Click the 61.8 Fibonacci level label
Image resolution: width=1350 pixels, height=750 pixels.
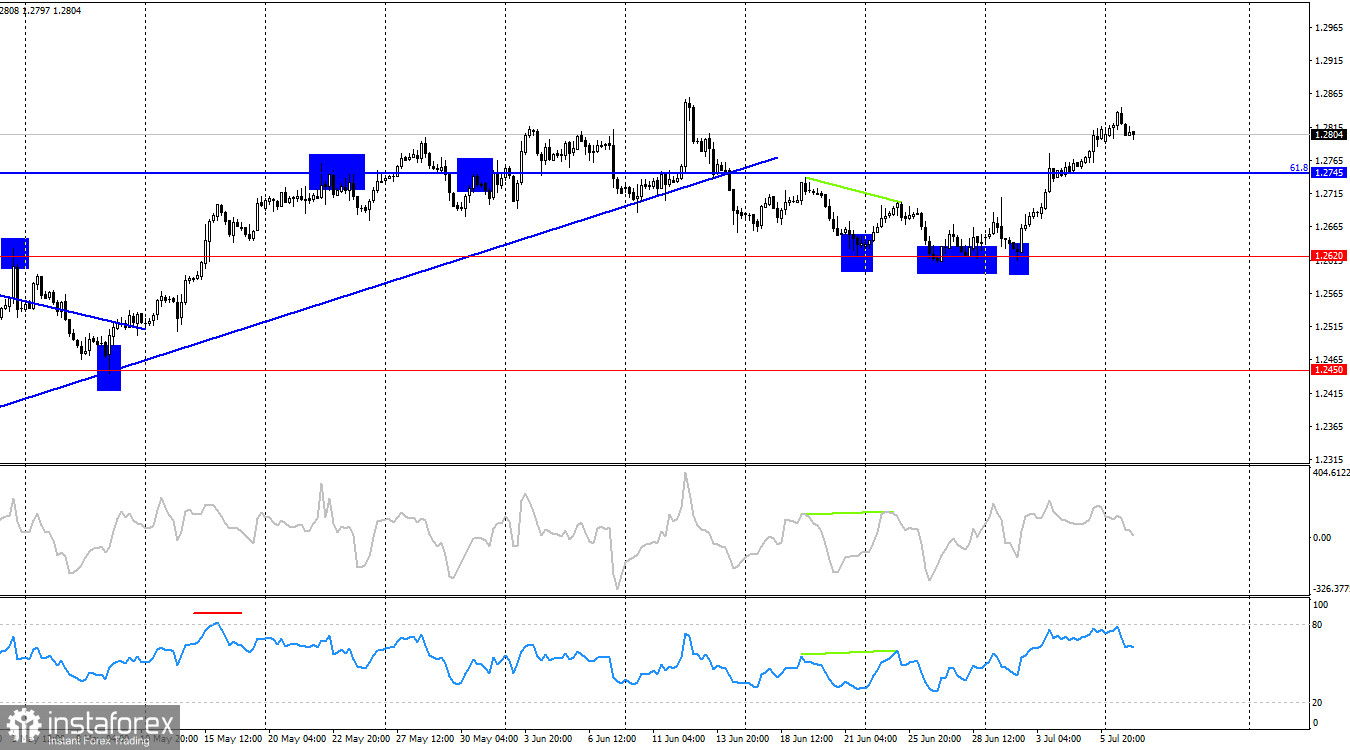coord(1299,168)
